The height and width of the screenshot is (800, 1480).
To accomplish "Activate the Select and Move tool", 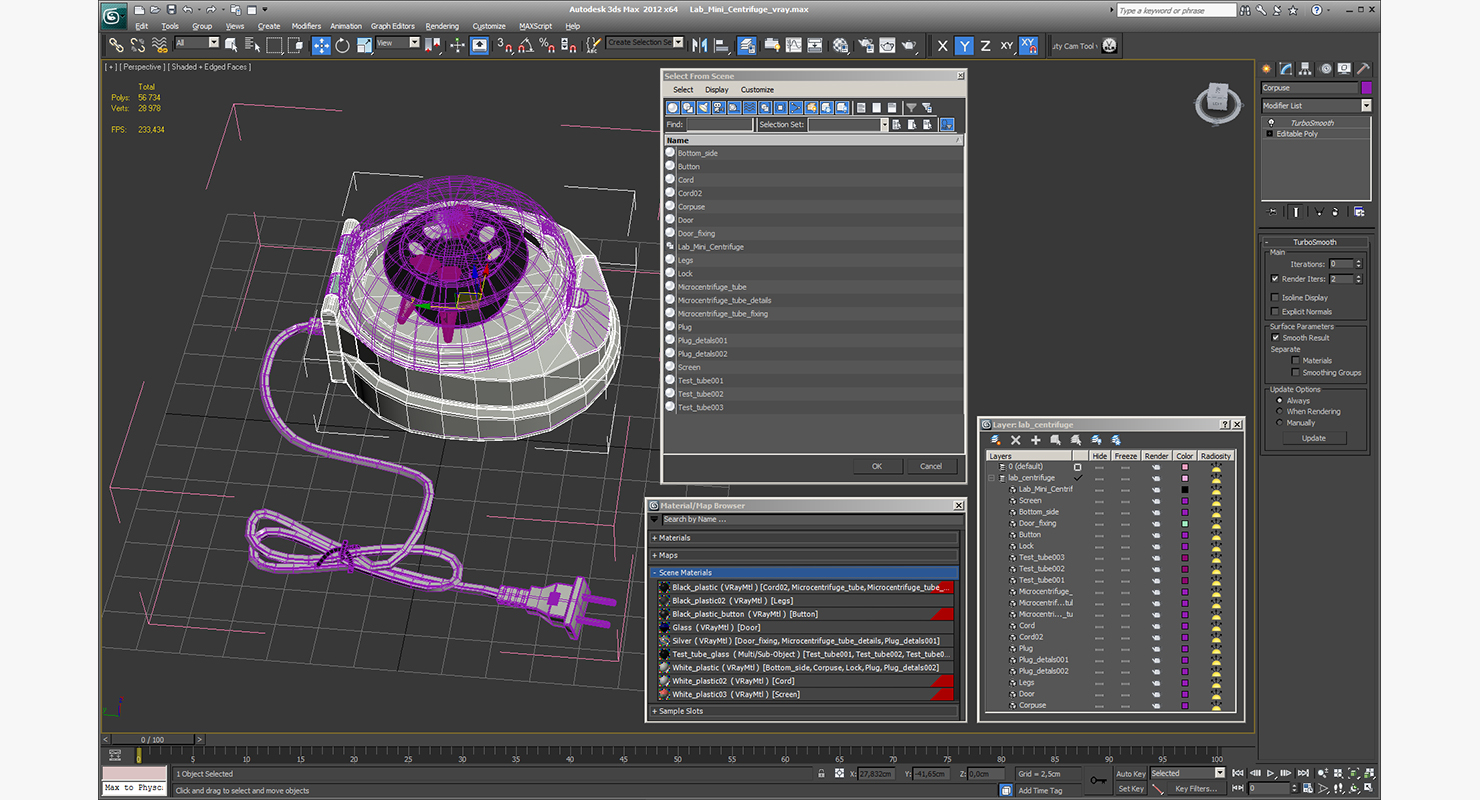I will point(321,45).
